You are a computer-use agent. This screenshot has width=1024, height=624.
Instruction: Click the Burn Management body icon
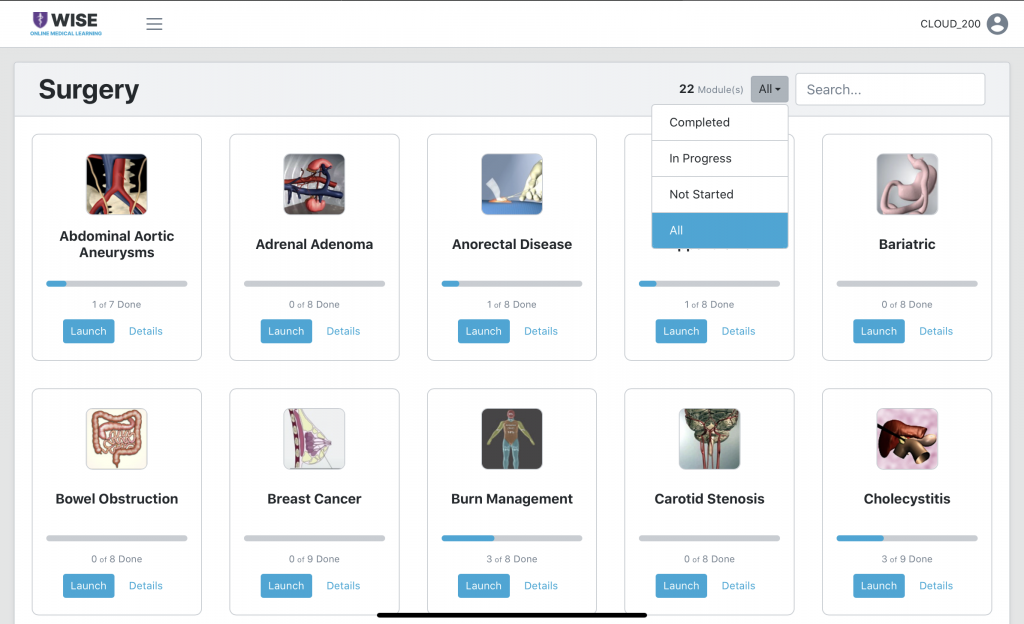pos(512,439)
